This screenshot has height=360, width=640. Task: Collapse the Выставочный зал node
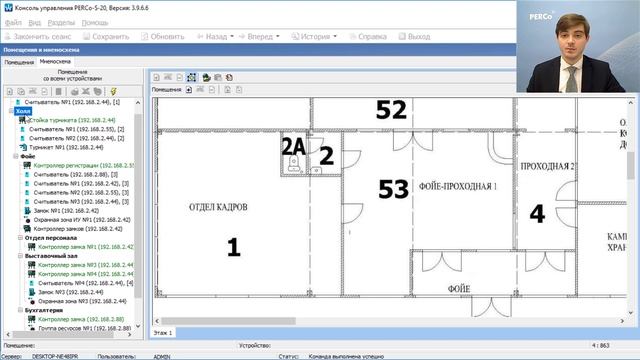tap(20, 256)
